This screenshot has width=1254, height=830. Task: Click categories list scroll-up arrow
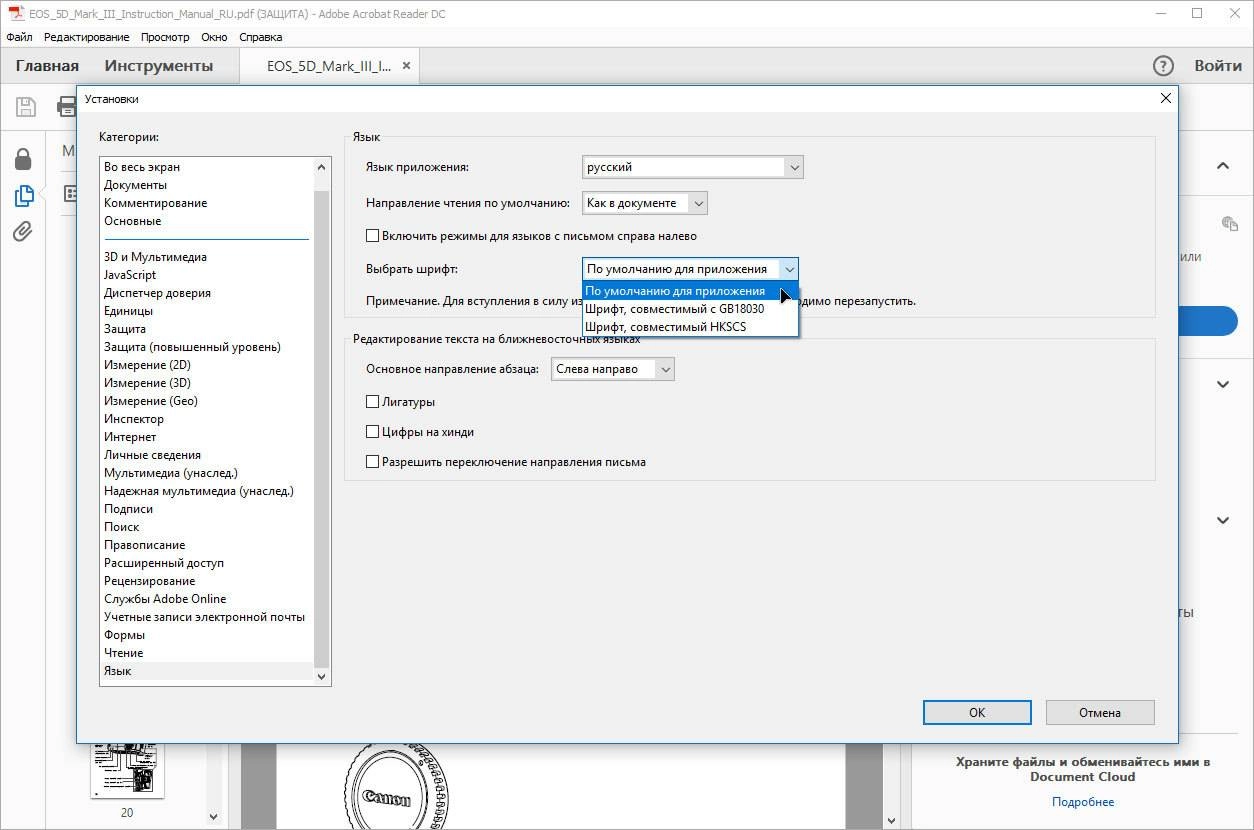(322, 167)
